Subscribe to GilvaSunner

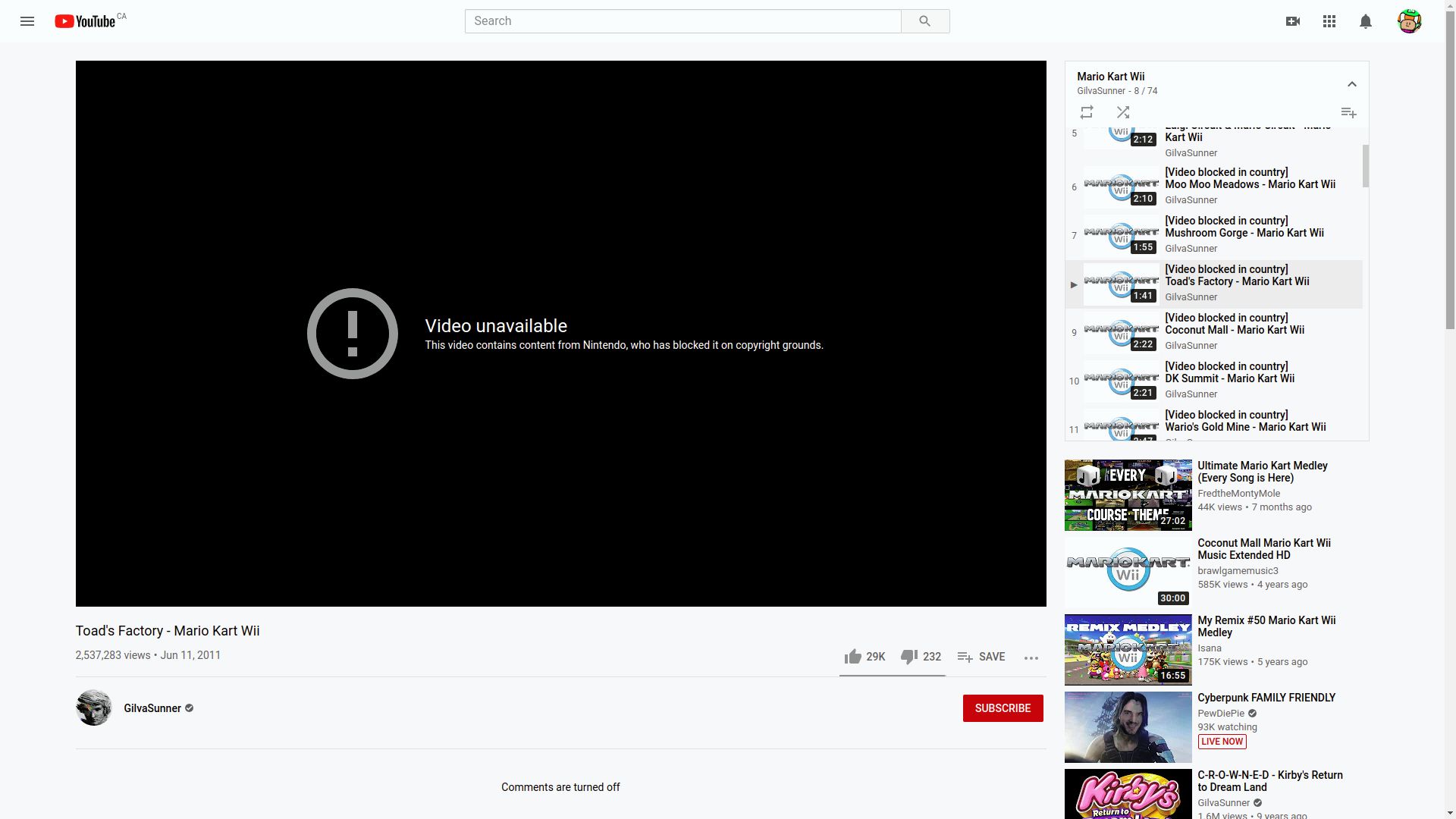(1003, 708)
